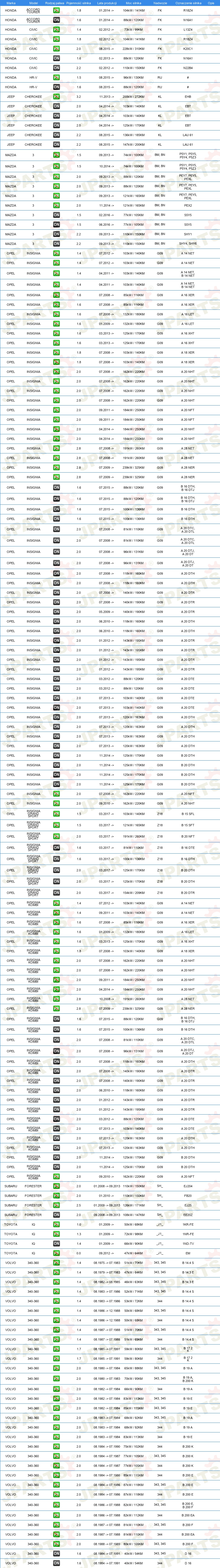The width and height of the screenshot is (220, 1568).
Task: Click PB fuel icon in Subaru Forester EJ25 row
Action: [x=57, y=1205]
